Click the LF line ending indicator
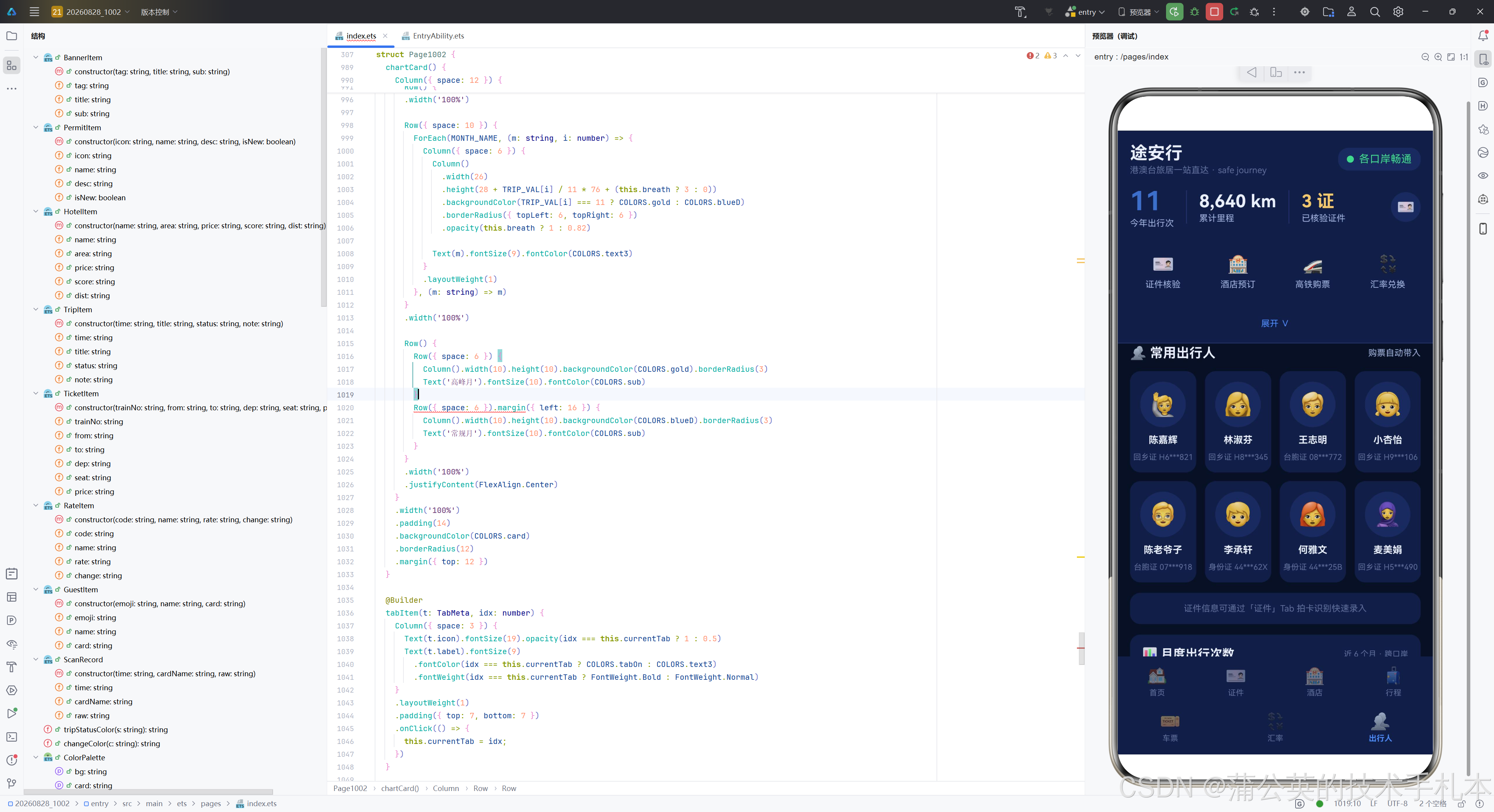The image size is (1494, 812). pos(1373,804)
